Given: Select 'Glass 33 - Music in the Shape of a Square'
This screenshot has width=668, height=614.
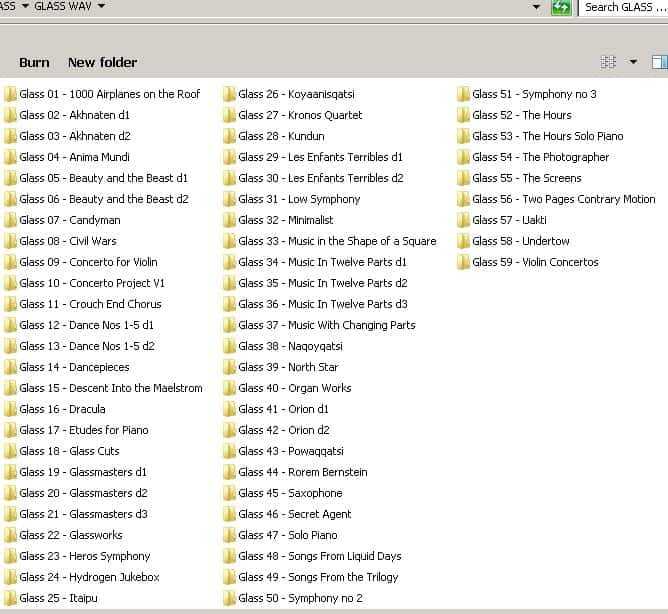Looking at the screenshot, I should pos(337,241).
